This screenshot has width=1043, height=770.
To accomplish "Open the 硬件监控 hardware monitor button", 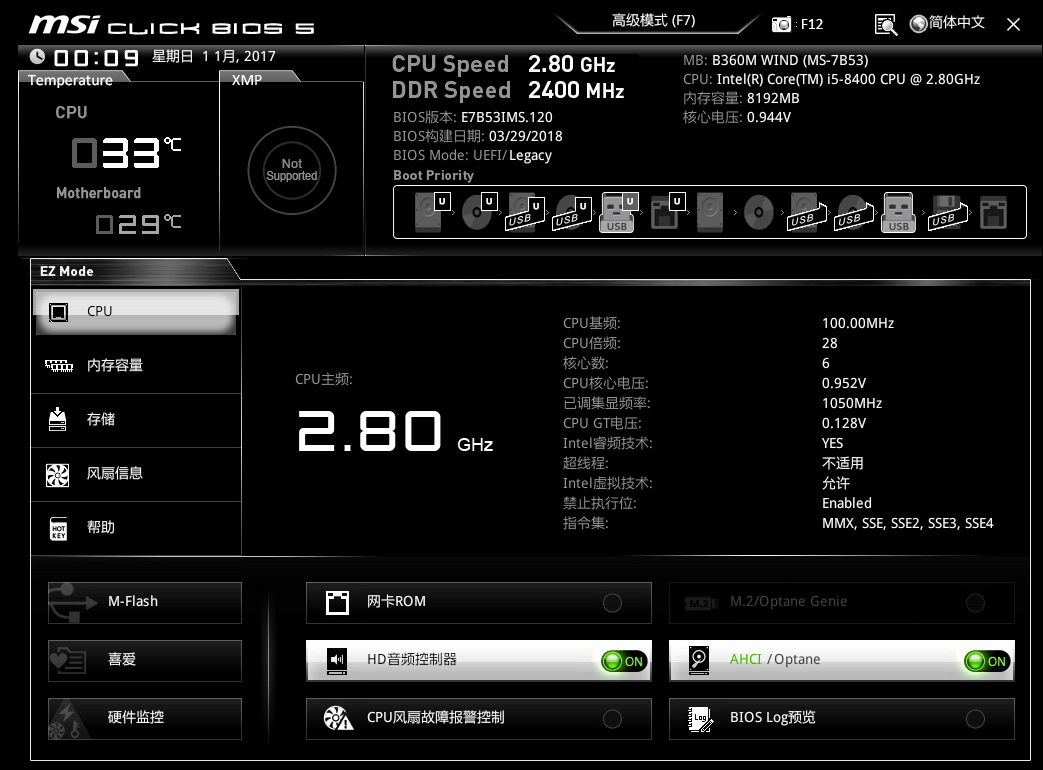I will (144, 718).
